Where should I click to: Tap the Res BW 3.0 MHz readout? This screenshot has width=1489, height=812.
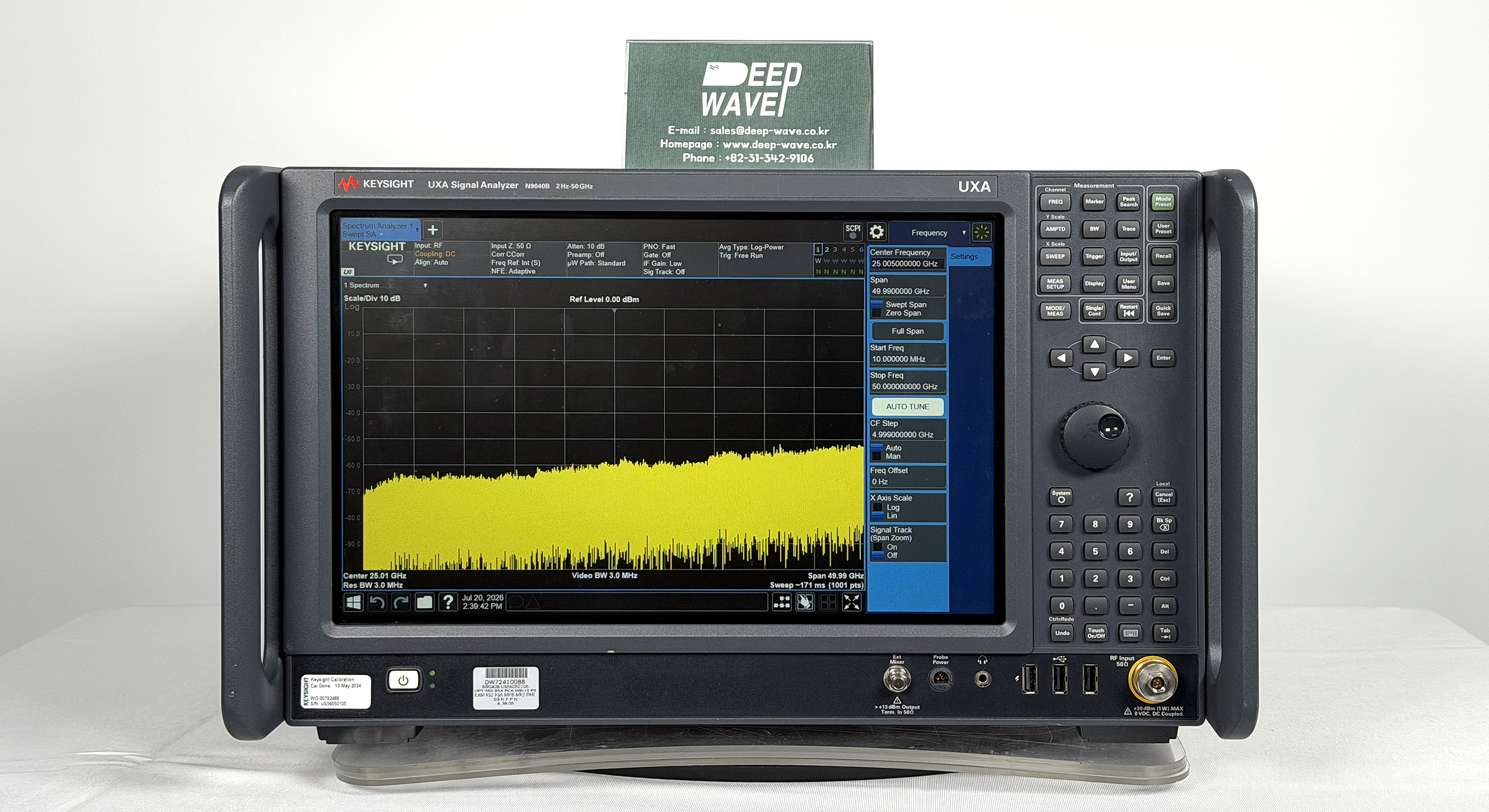[x=373, y=585]
